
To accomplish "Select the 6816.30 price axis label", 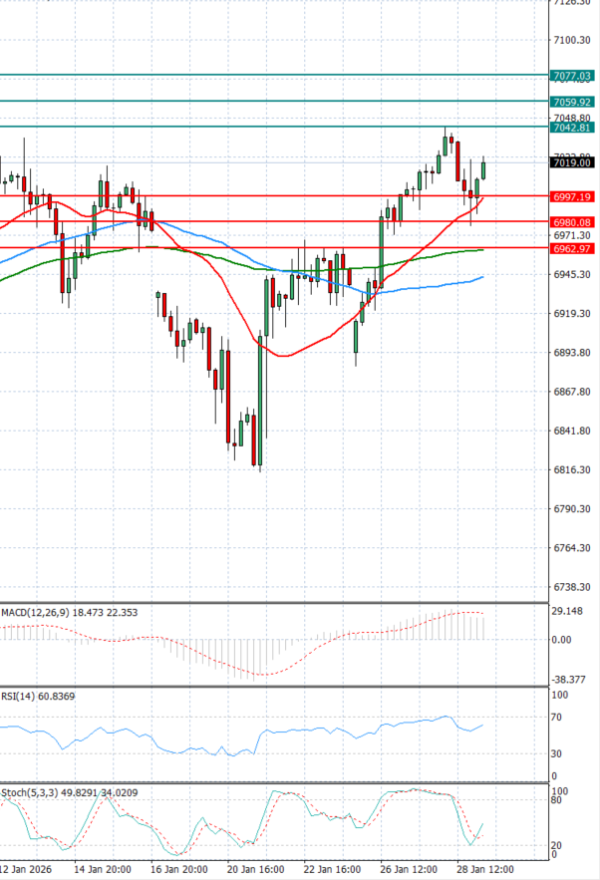I will tap(571, 470).
